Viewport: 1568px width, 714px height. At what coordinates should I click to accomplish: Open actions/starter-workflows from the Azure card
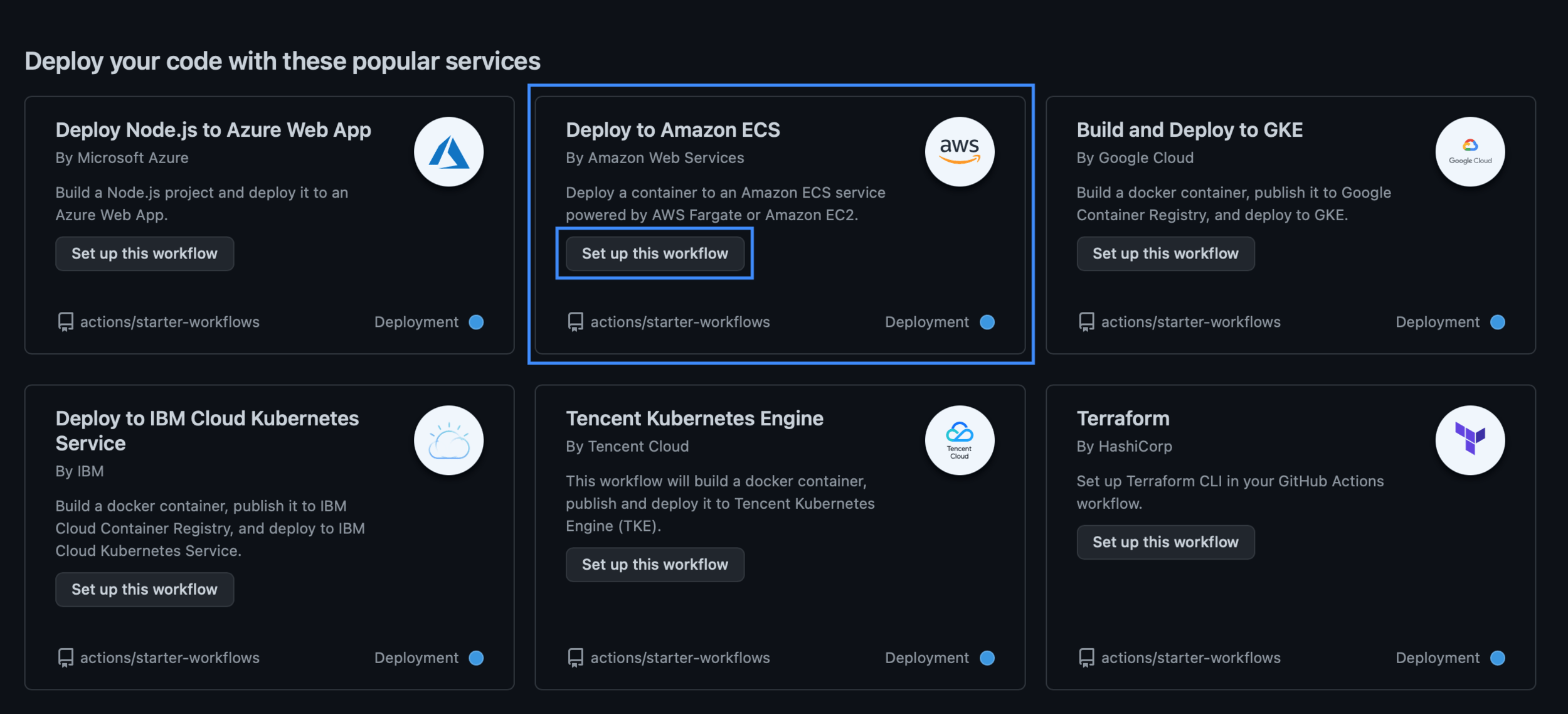tap(170, 322)
